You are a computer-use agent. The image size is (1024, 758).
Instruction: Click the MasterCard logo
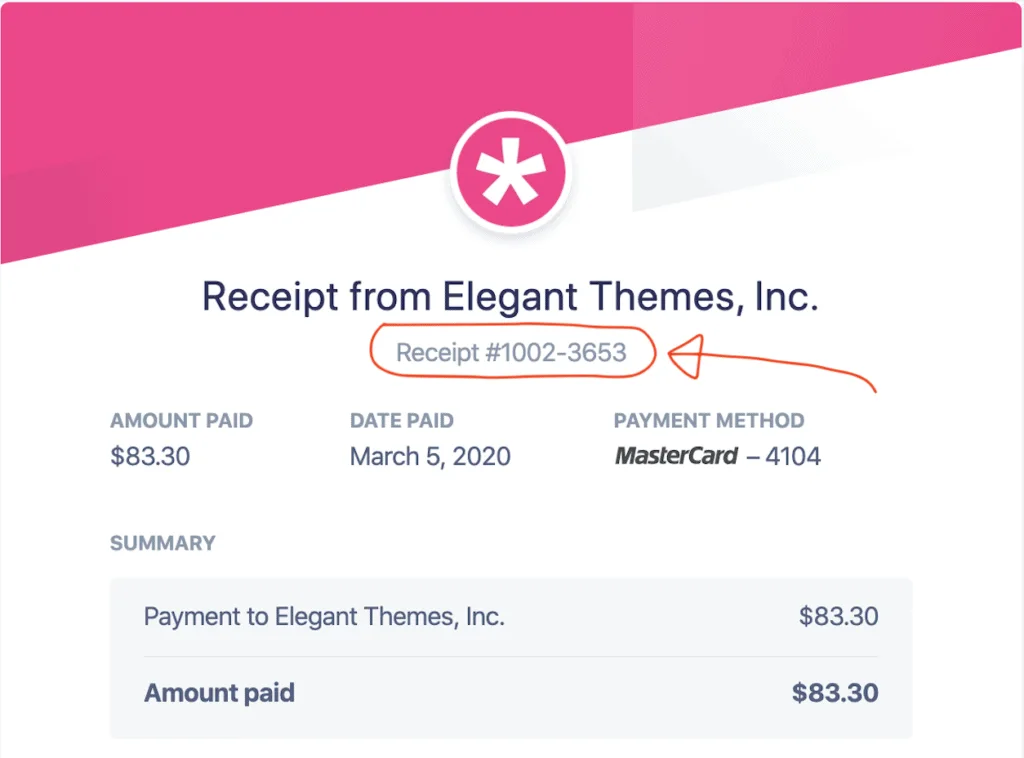click(x=676, y=456)
